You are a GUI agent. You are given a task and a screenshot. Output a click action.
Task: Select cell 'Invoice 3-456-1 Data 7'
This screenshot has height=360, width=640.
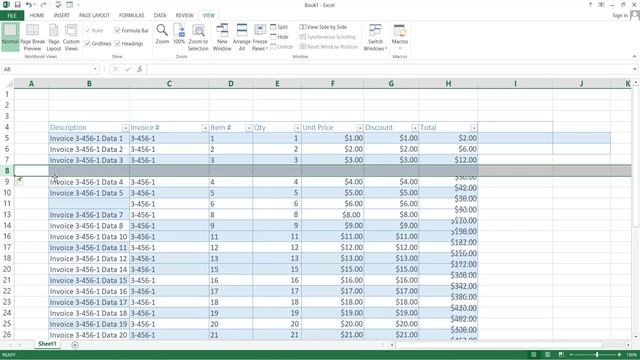coord(89,215)
